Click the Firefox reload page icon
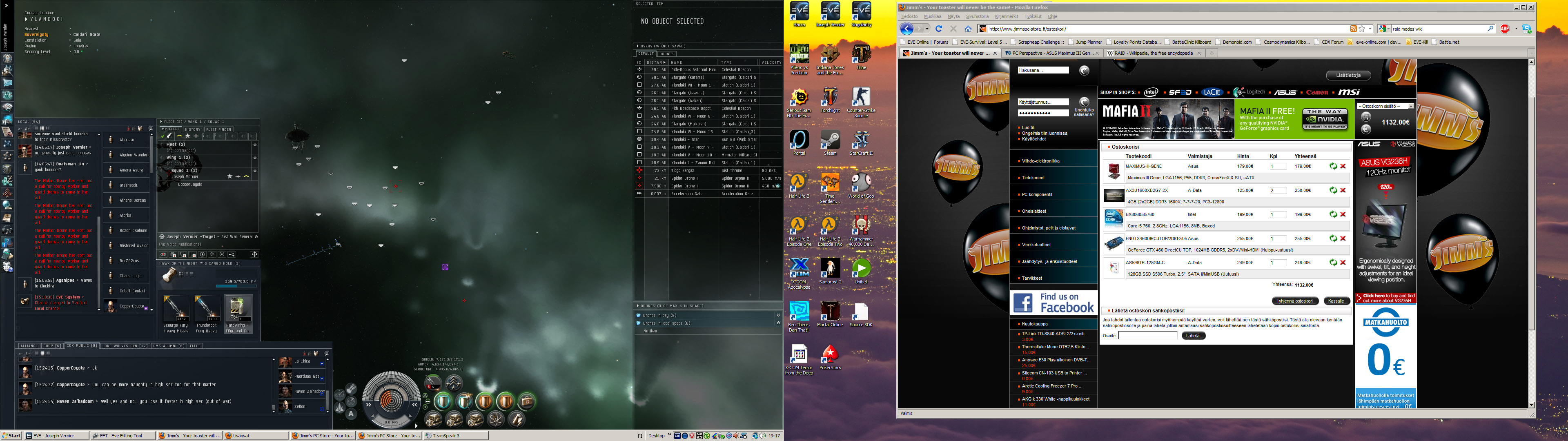 click(939, 29)
